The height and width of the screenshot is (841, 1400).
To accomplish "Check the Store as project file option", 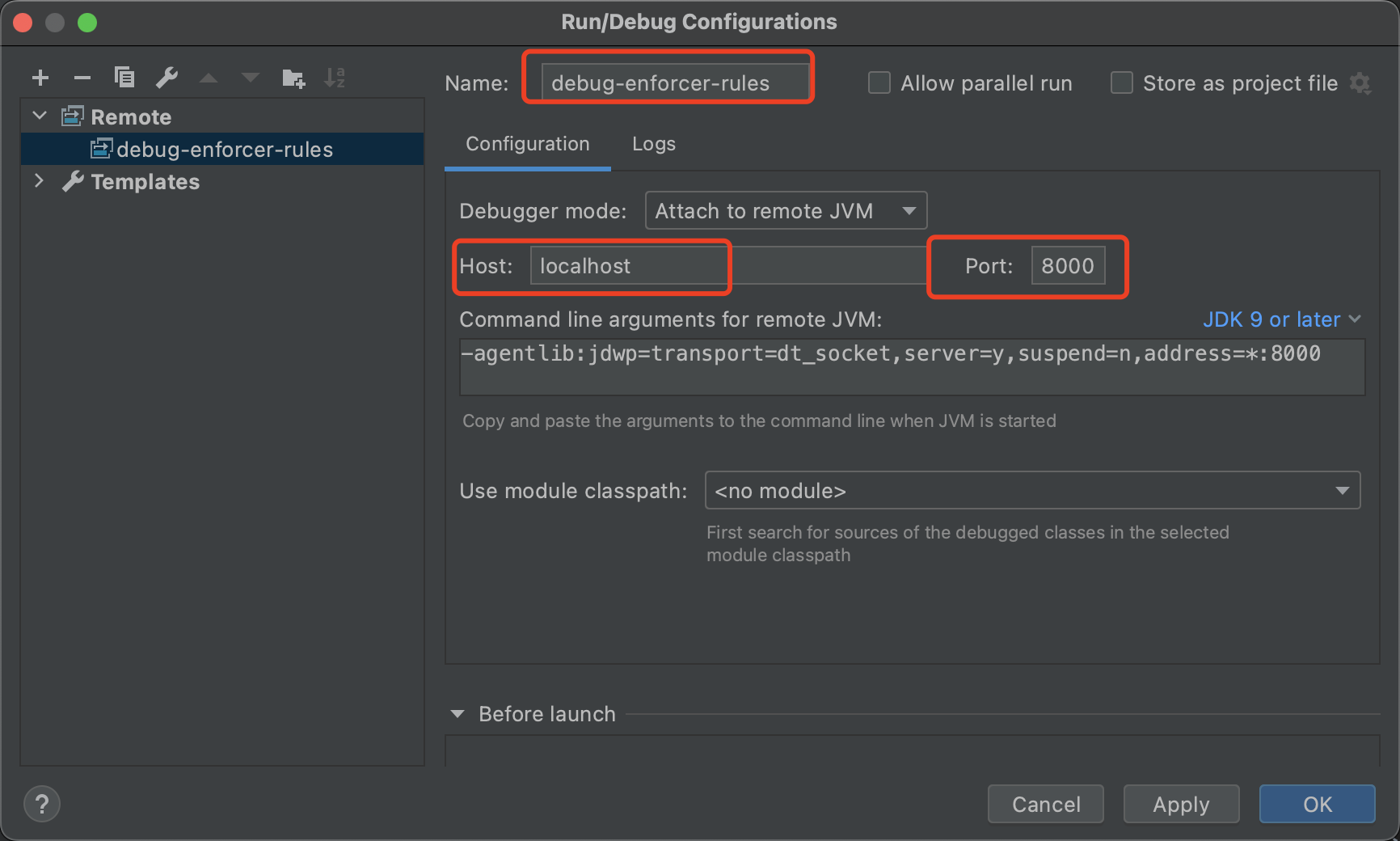I will click(1122, 83).
